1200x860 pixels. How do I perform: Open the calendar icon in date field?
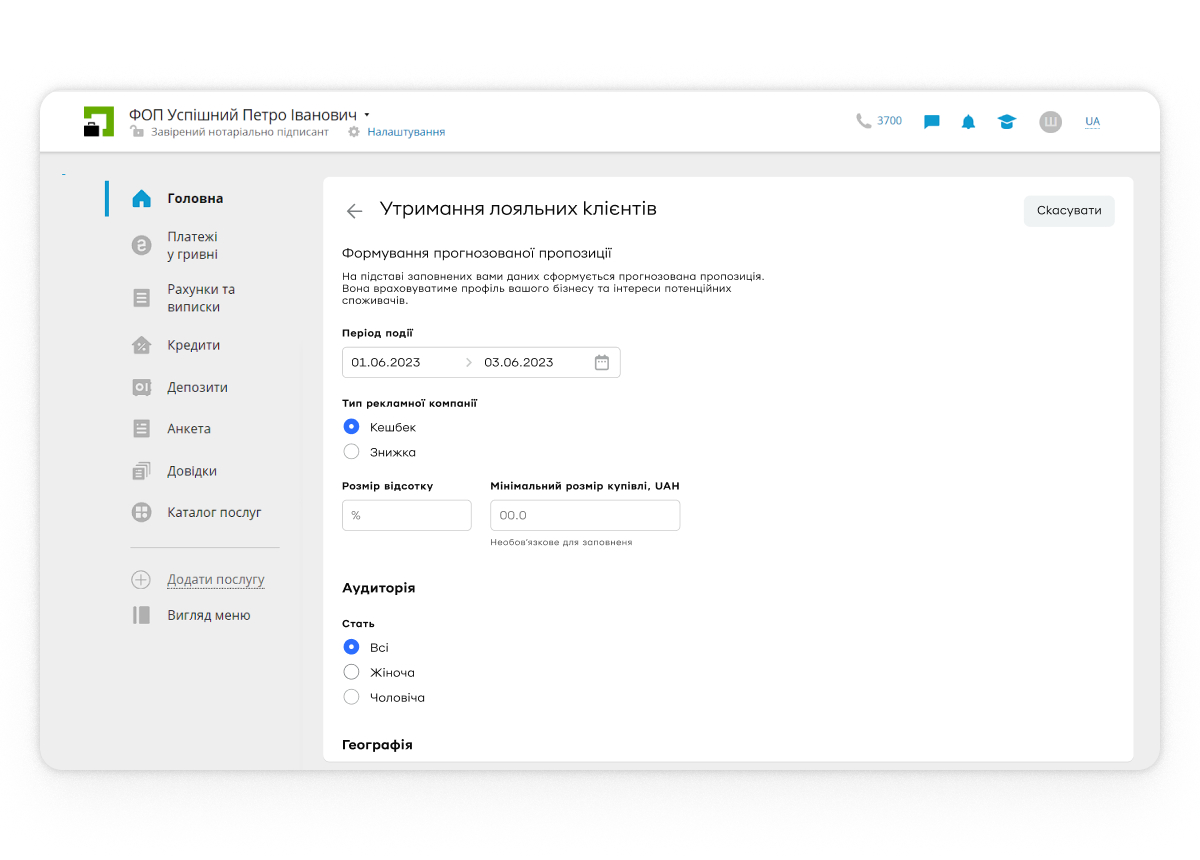(x=602, y=363)
